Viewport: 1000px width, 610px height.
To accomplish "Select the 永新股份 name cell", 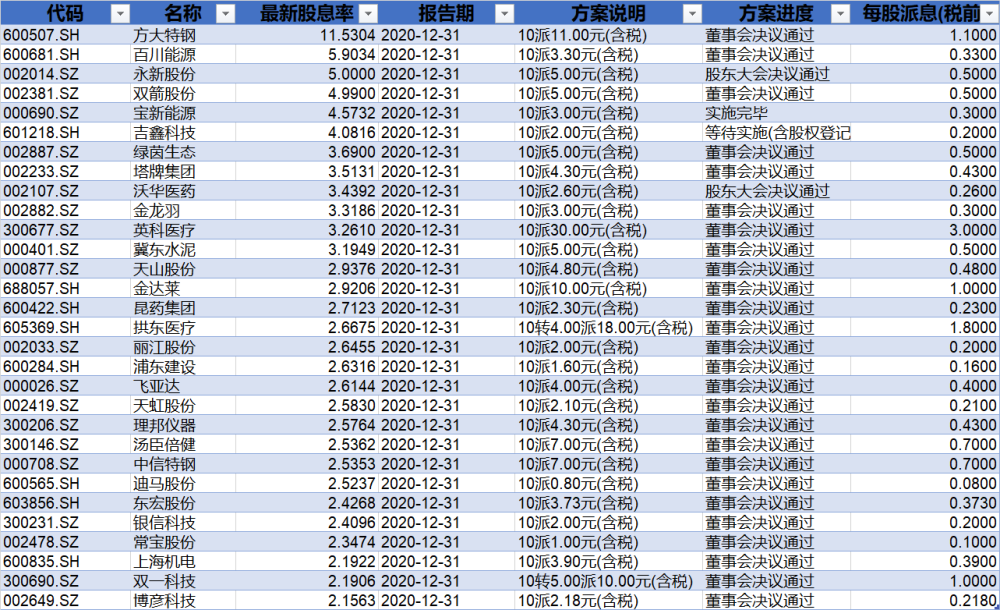I will 183,74.
